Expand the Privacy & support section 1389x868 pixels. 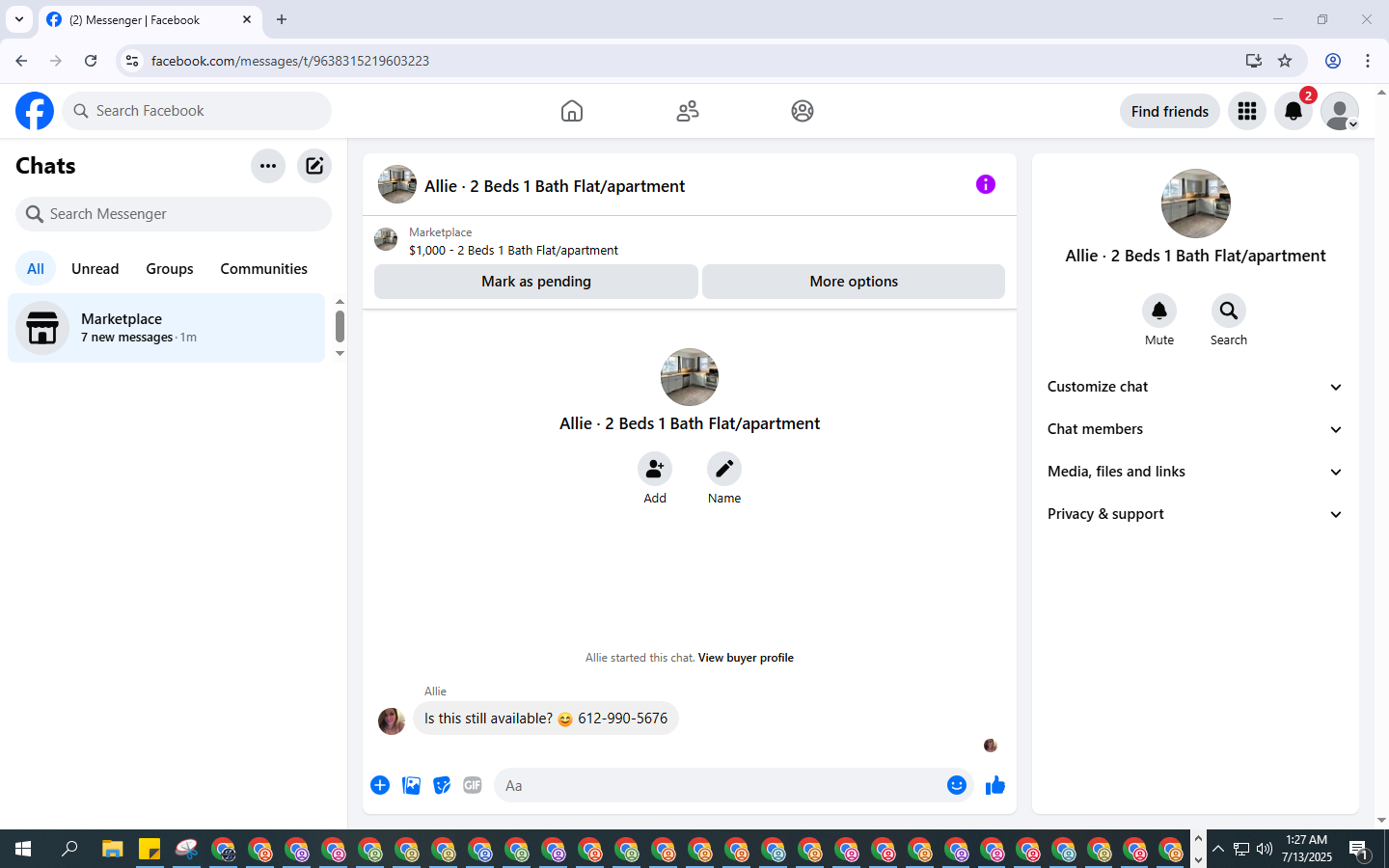click(1195, 514)
